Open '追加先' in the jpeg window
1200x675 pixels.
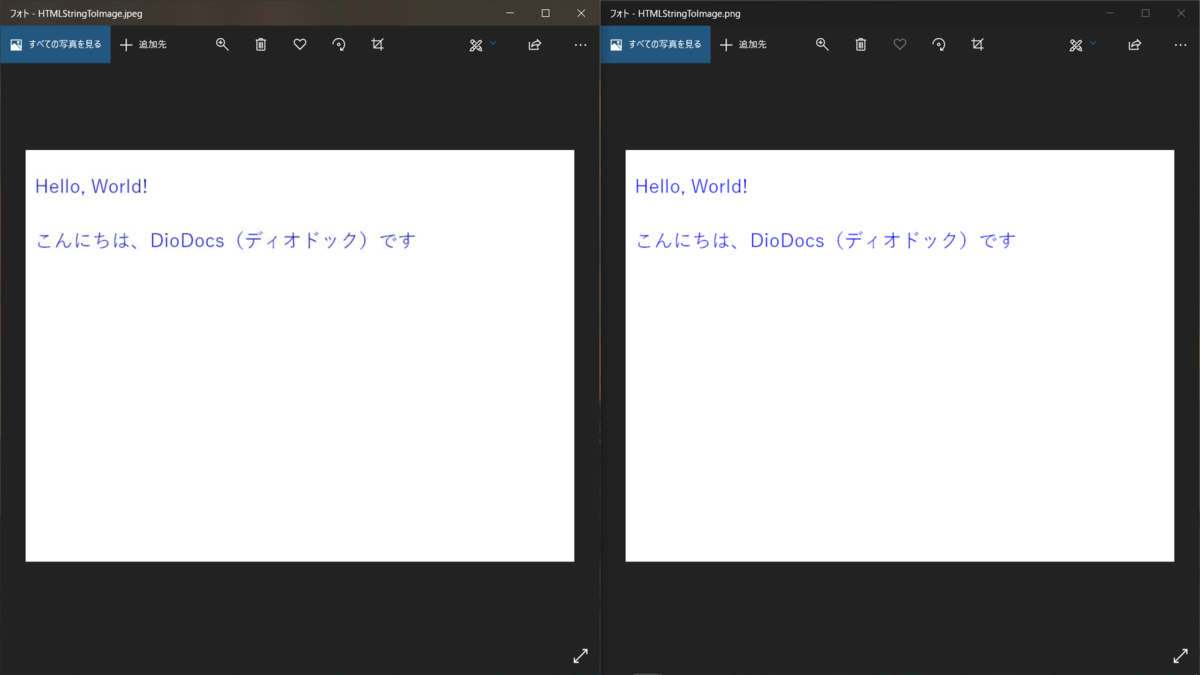point(143,45)
